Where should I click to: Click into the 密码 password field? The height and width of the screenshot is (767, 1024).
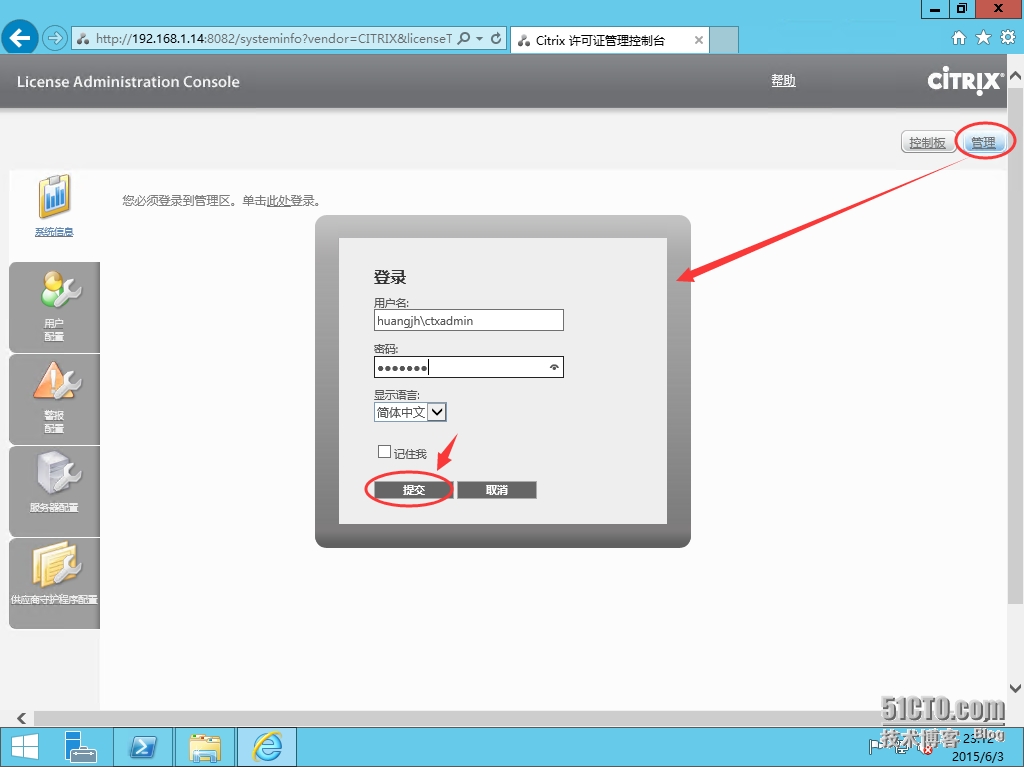click(x=469, y=367)
